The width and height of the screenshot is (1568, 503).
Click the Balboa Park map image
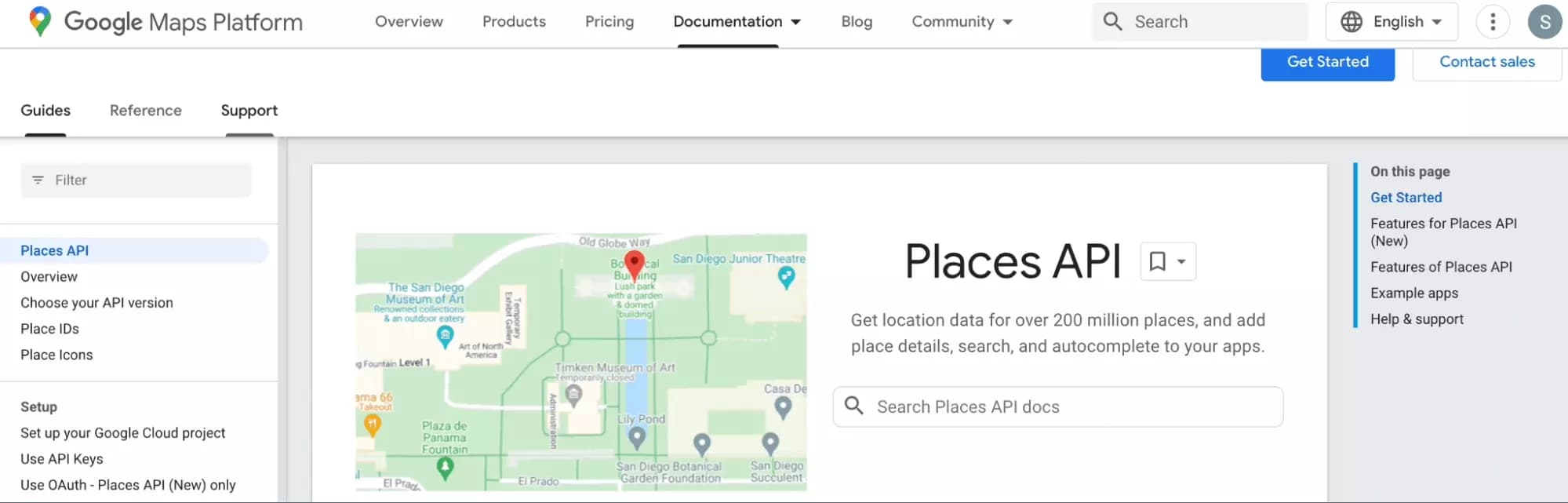click(x=581, y=363)
